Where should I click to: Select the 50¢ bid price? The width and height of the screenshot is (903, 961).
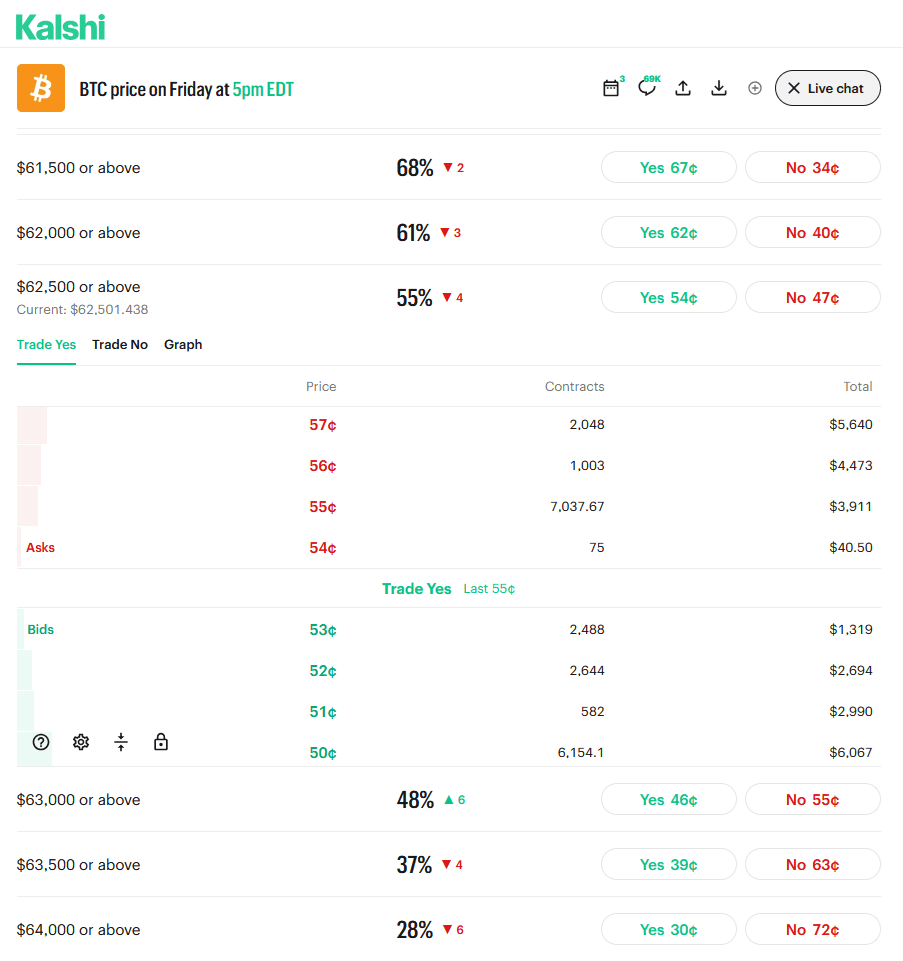click(322, 753)
